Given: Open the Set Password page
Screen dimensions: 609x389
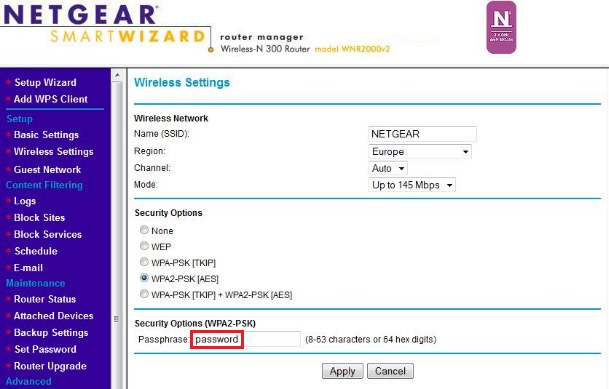Looking at the screenshot, I should click(x=45, y=349).
